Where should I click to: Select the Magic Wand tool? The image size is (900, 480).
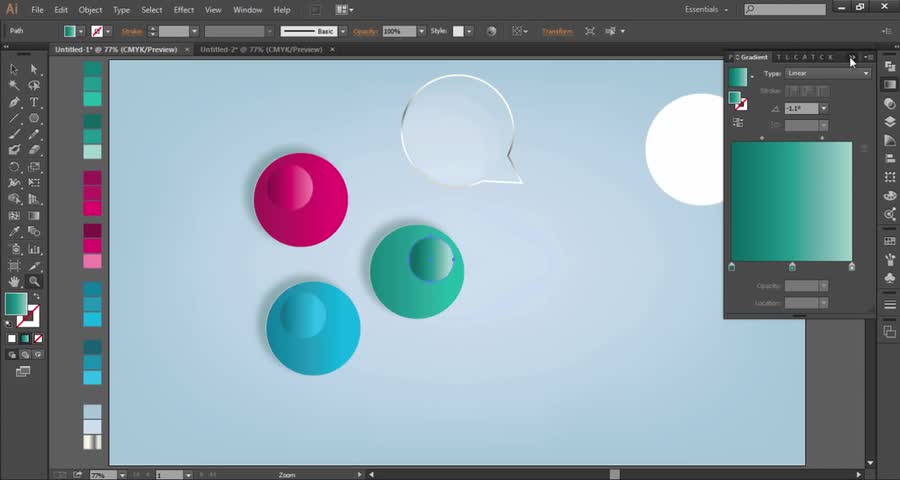14,86
